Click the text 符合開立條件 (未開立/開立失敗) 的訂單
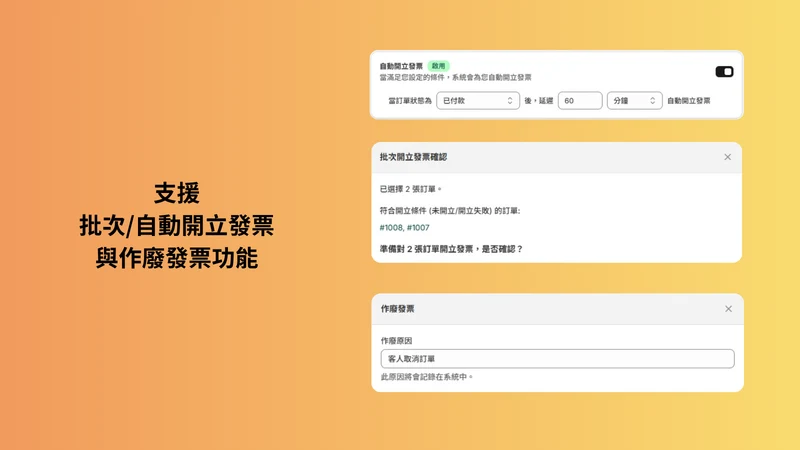800x450 pixels. [449, 211]
